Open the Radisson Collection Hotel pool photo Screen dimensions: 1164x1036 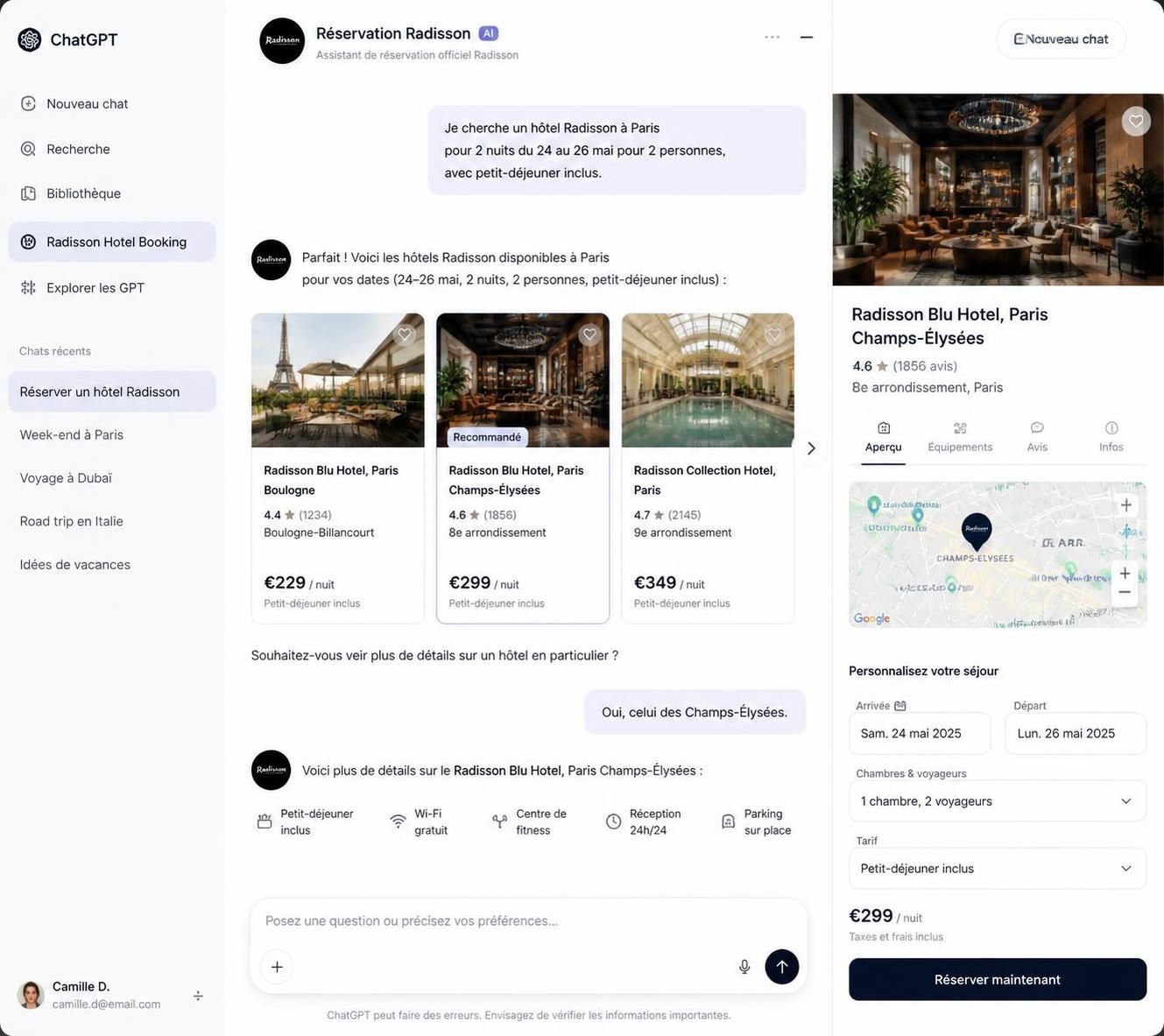(x=708, y=380)
